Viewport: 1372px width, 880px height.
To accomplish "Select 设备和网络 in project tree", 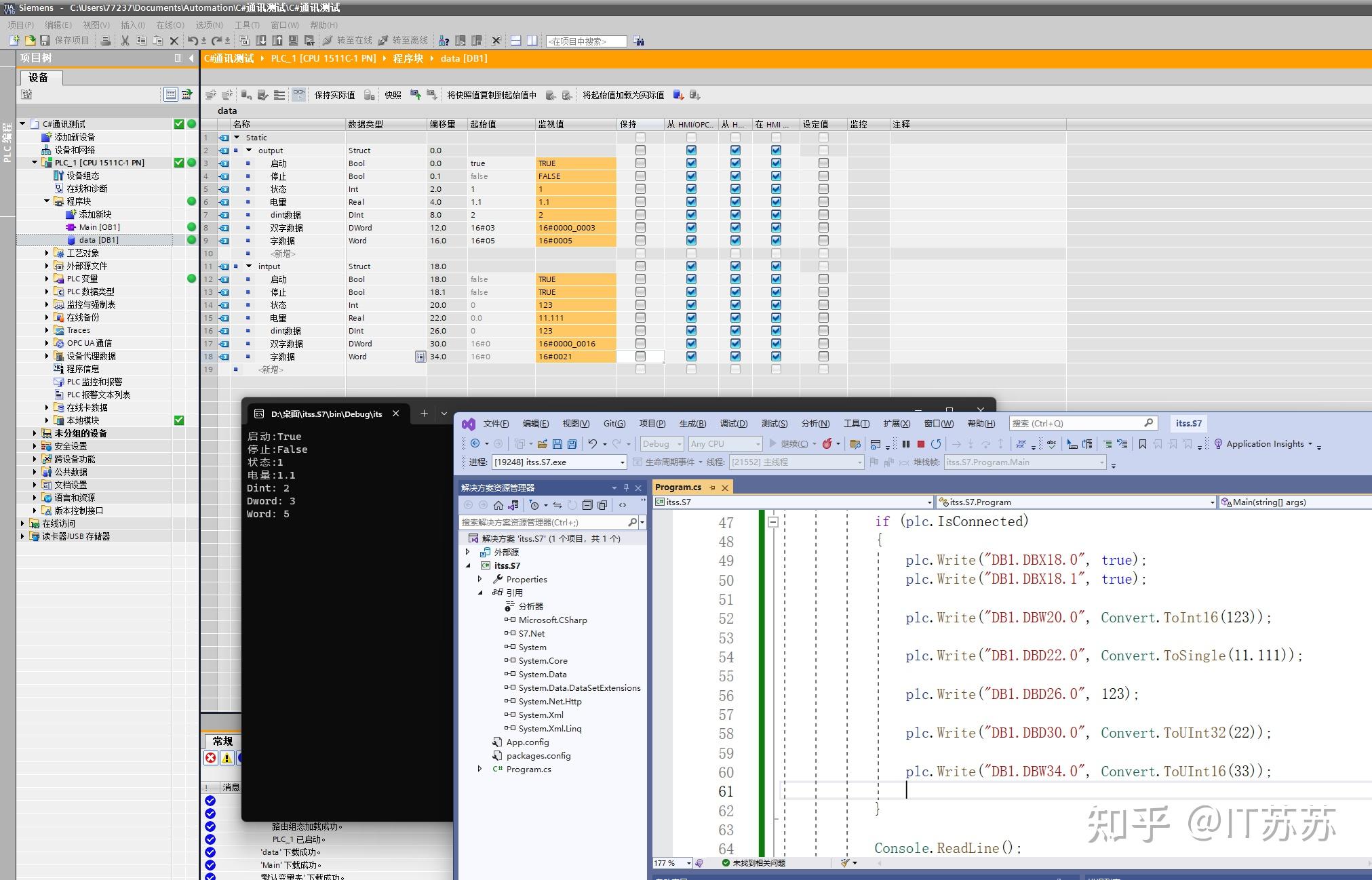I will click(75, 150).
